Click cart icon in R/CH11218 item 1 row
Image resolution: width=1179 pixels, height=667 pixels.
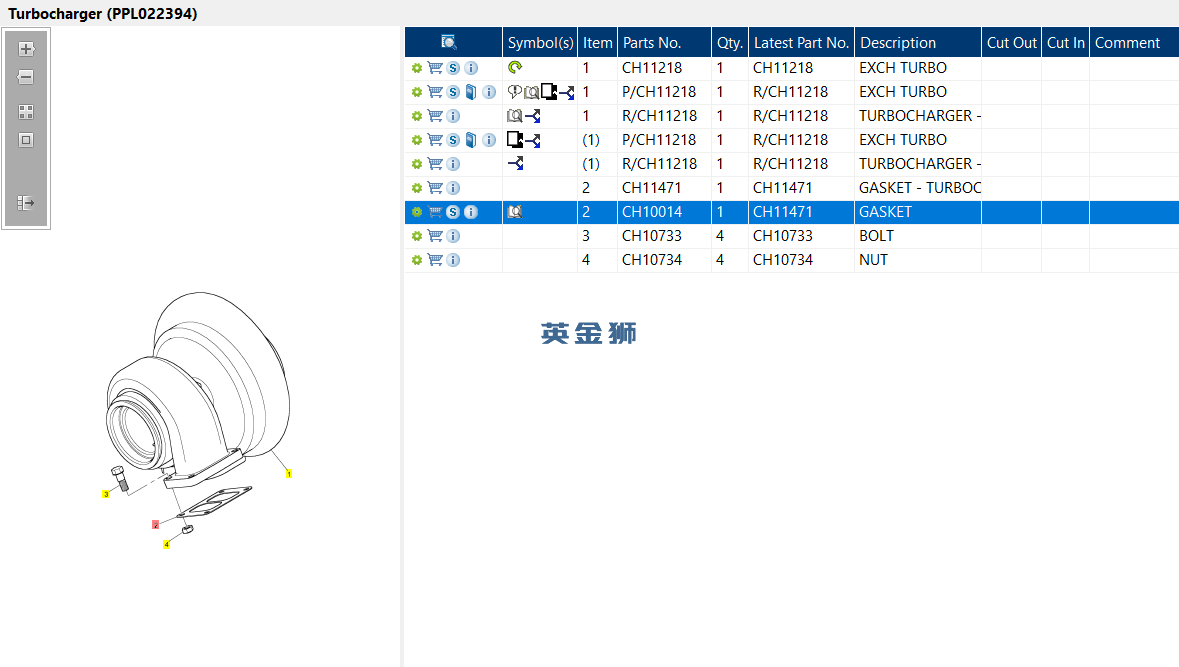(x=435, y=116)
